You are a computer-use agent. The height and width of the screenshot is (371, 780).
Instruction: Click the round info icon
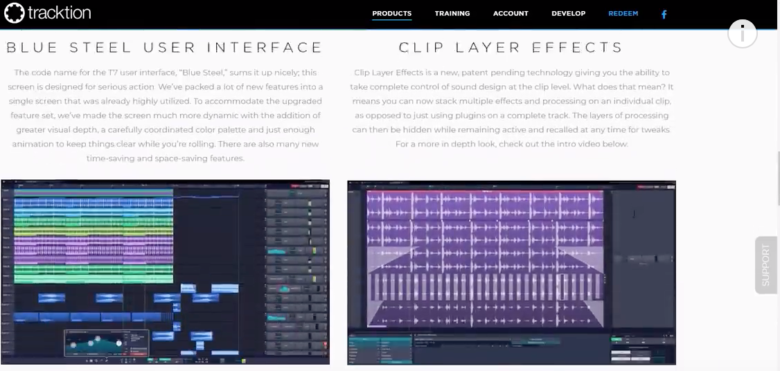(x=742, y=34)
